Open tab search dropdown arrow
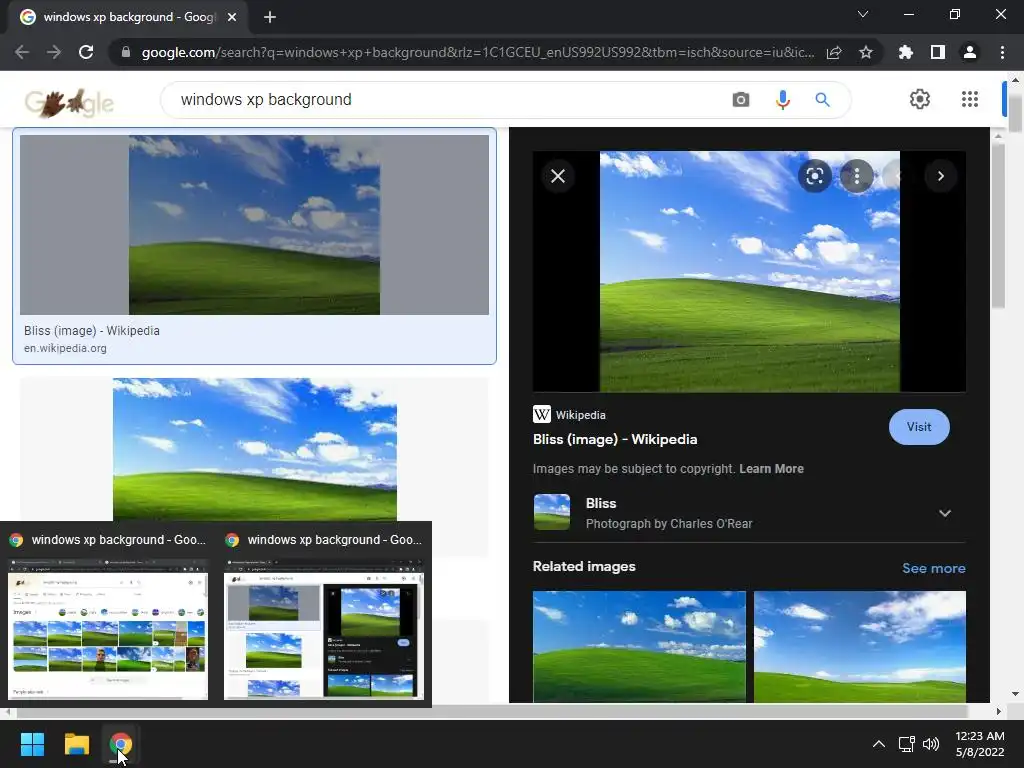This screenshot has width=1024, height=768. (x=863, y=14)
